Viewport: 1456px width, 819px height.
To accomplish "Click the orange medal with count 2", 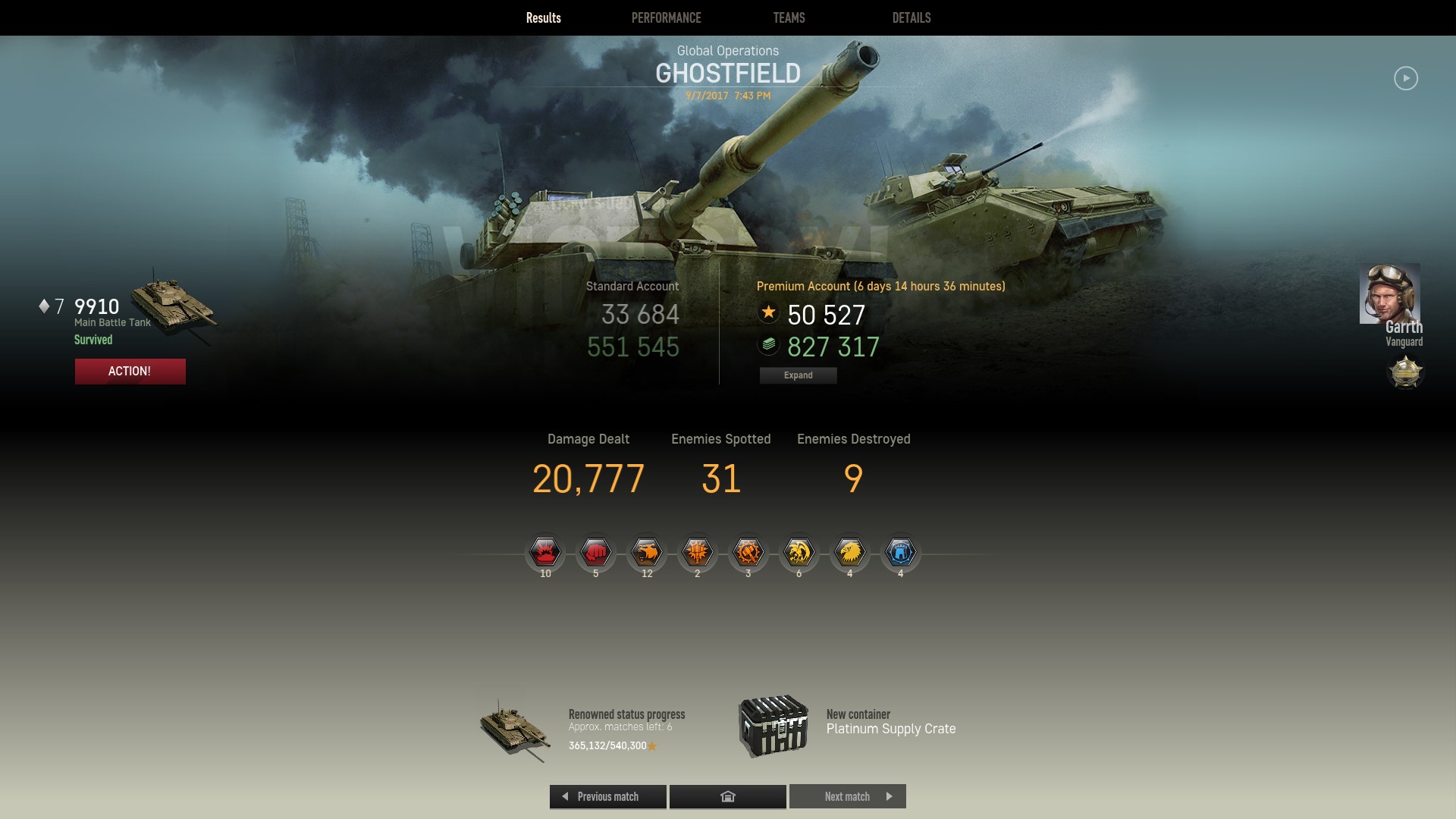I will 698,553.
